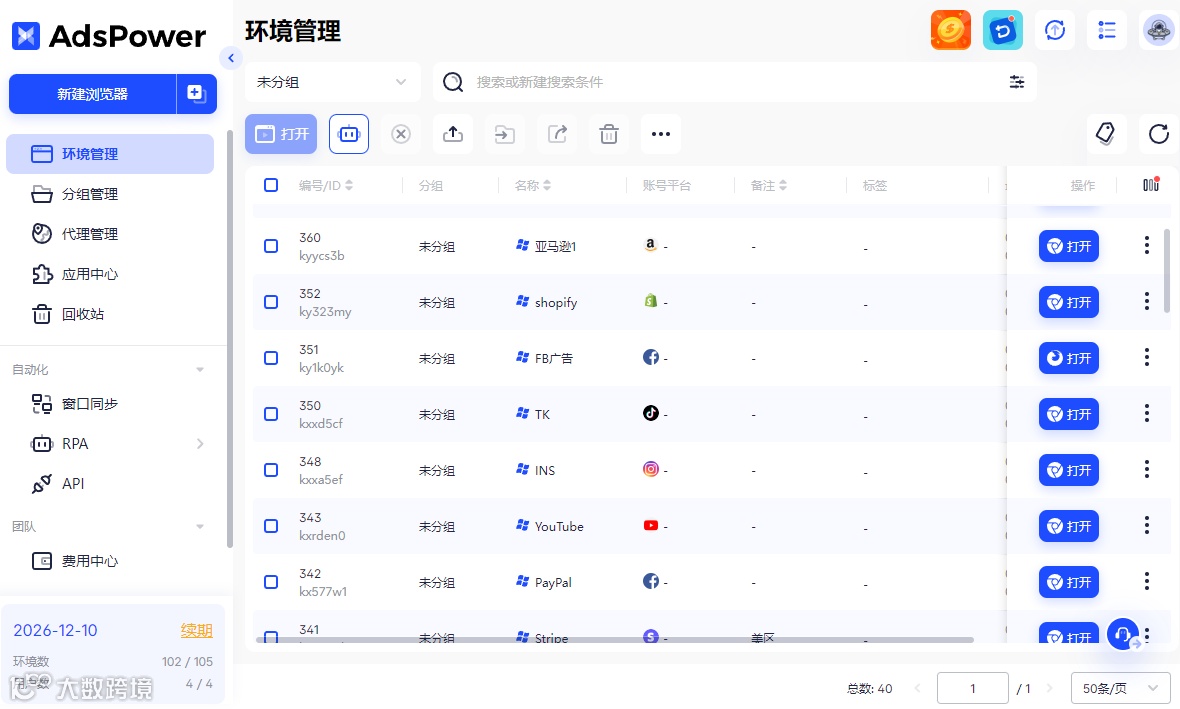Click the share profiles toolbar icon
The image size is (1180, 709).
pos(557,134)
